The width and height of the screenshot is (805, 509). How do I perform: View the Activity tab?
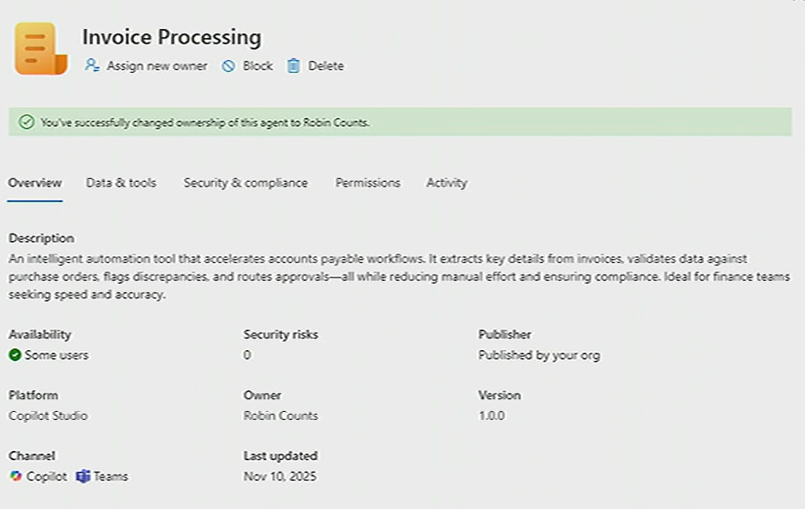pos(446,183)
